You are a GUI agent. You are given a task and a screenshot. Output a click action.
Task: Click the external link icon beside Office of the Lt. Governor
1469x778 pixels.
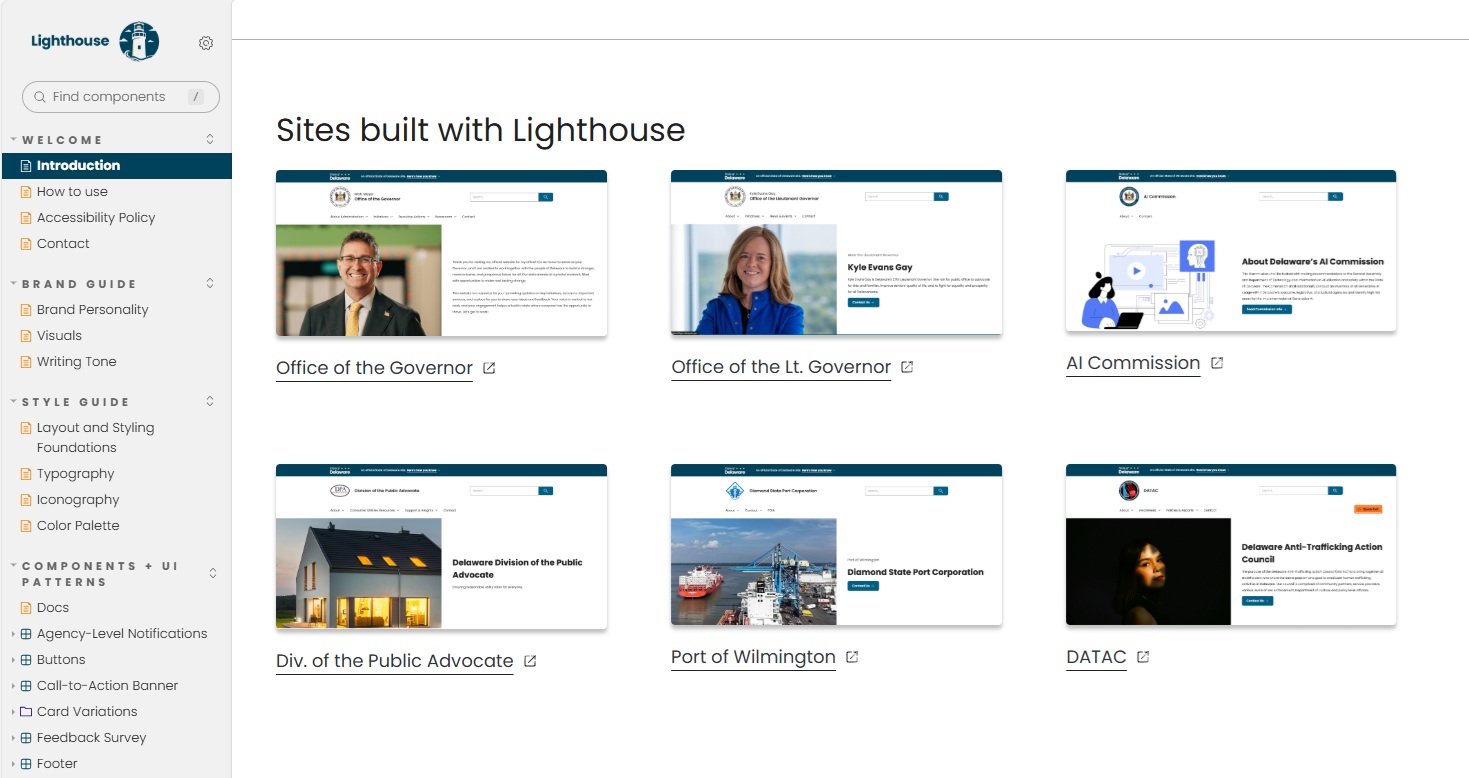pos(907,367)
